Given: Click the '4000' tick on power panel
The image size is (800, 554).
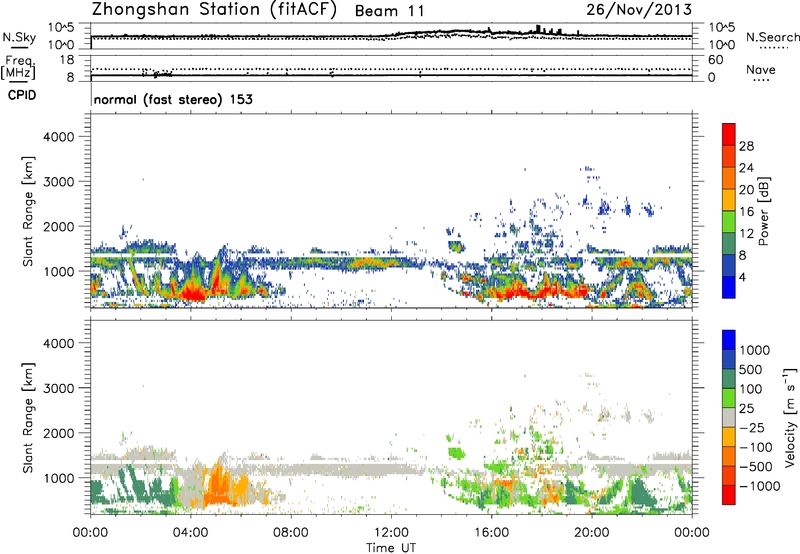Looking at the screenshot, I should [59, 137].
